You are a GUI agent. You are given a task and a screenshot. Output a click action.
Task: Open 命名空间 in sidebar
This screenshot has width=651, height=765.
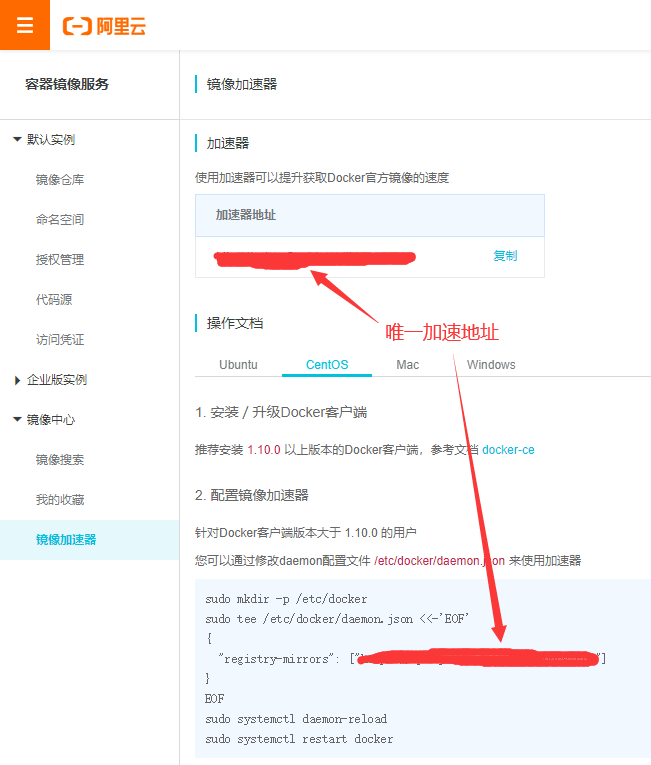(x=60, y=220)
